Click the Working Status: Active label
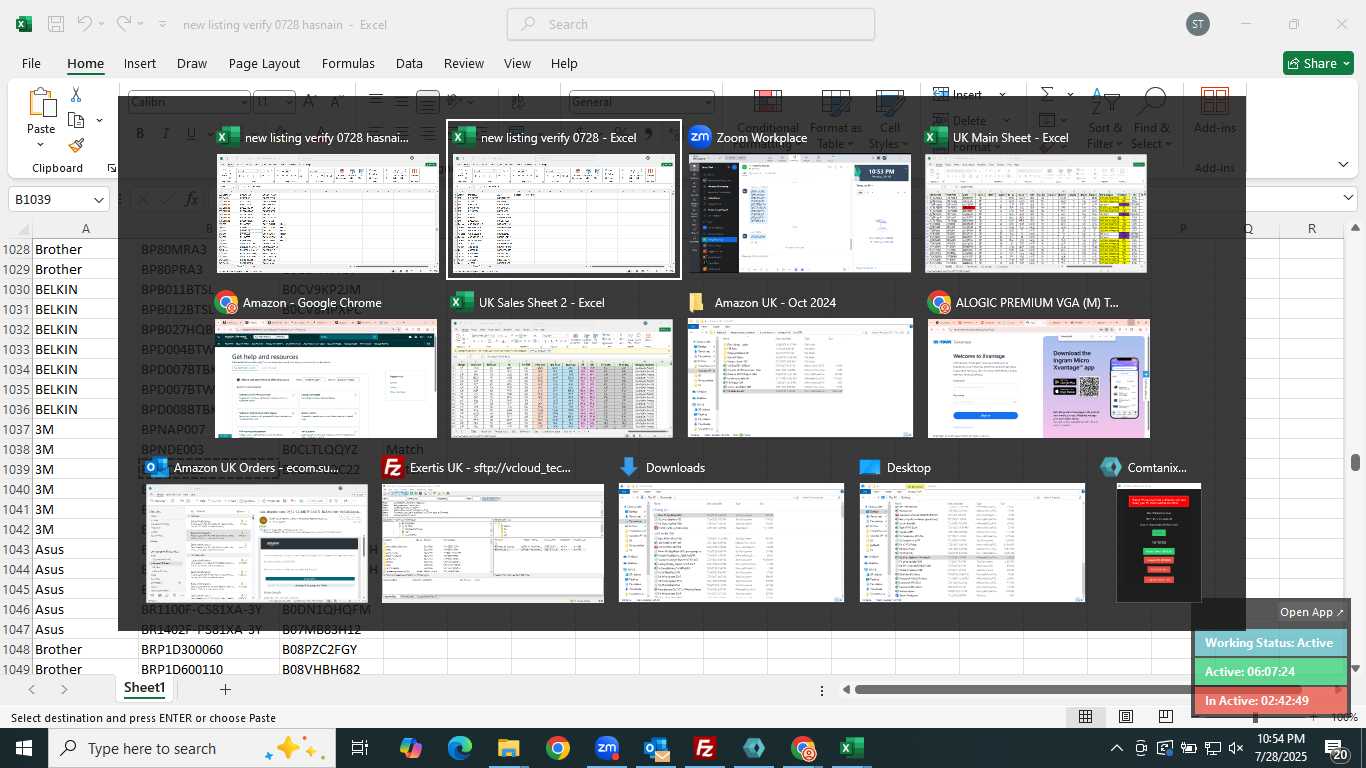1366x768 pixels. point(1269,643)
